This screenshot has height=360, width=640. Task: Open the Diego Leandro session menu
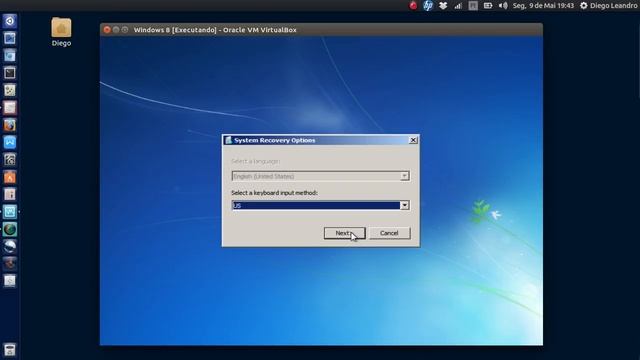point(609,6)
